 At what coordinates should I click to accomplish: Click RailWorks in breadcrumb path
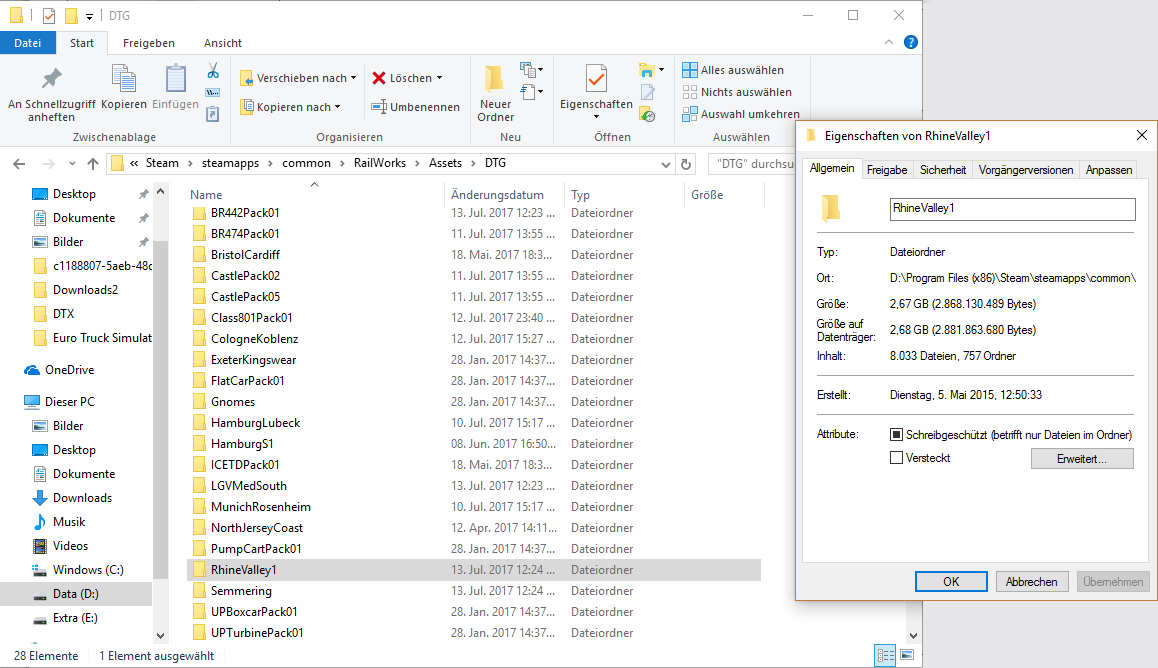click(x=380, y=163)
